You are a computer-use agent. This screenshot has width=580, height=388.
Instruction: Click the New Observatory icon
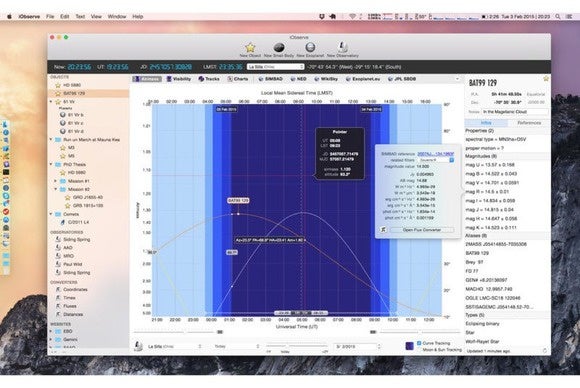(343, 47)
